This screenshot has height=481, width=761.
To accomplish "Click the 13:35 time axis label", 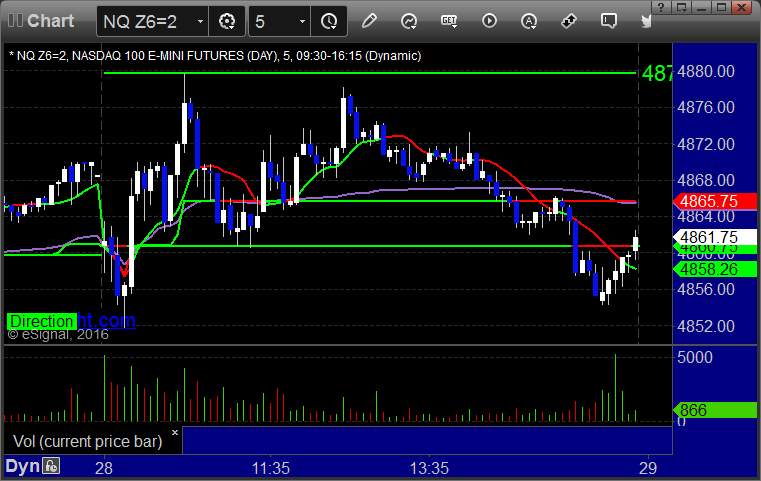I will (430, 468).
